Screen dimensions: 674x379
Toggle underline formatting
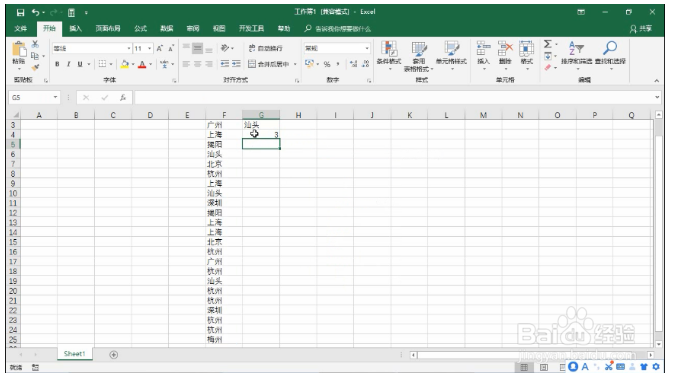pyautogui.click(x=80, y=64)
